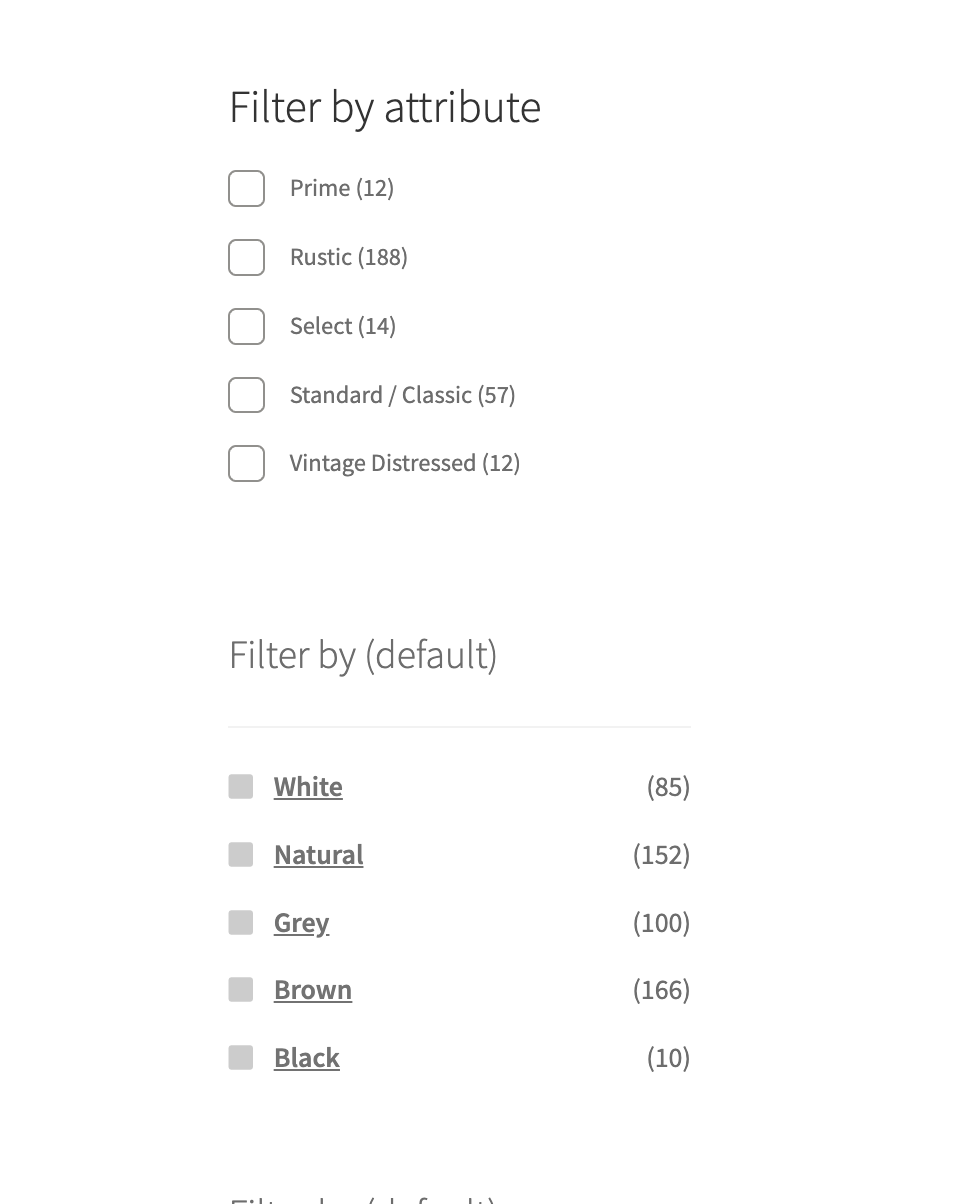Follow the Grey filter link
This screenshot has width=970, height=1204.
coord(301,922)
